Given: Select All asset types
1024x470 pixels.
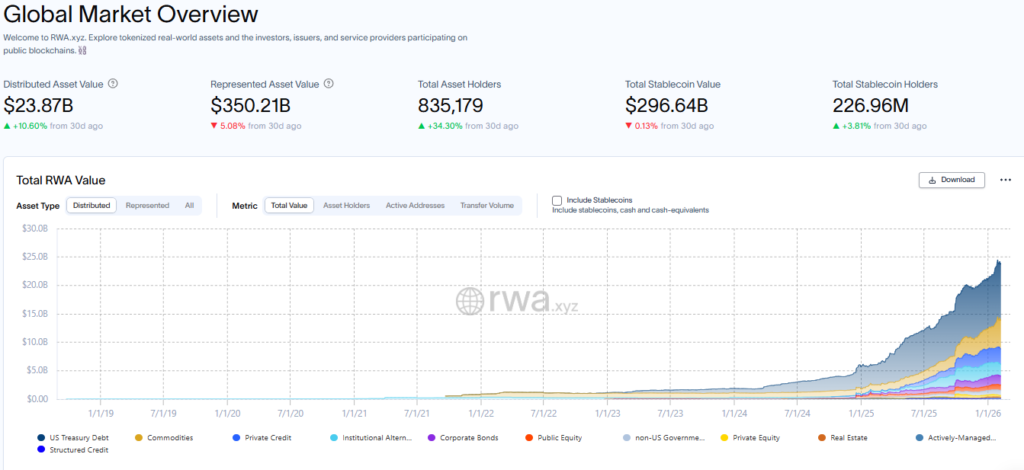Looking at the screenshot, I should click(189, 205).
